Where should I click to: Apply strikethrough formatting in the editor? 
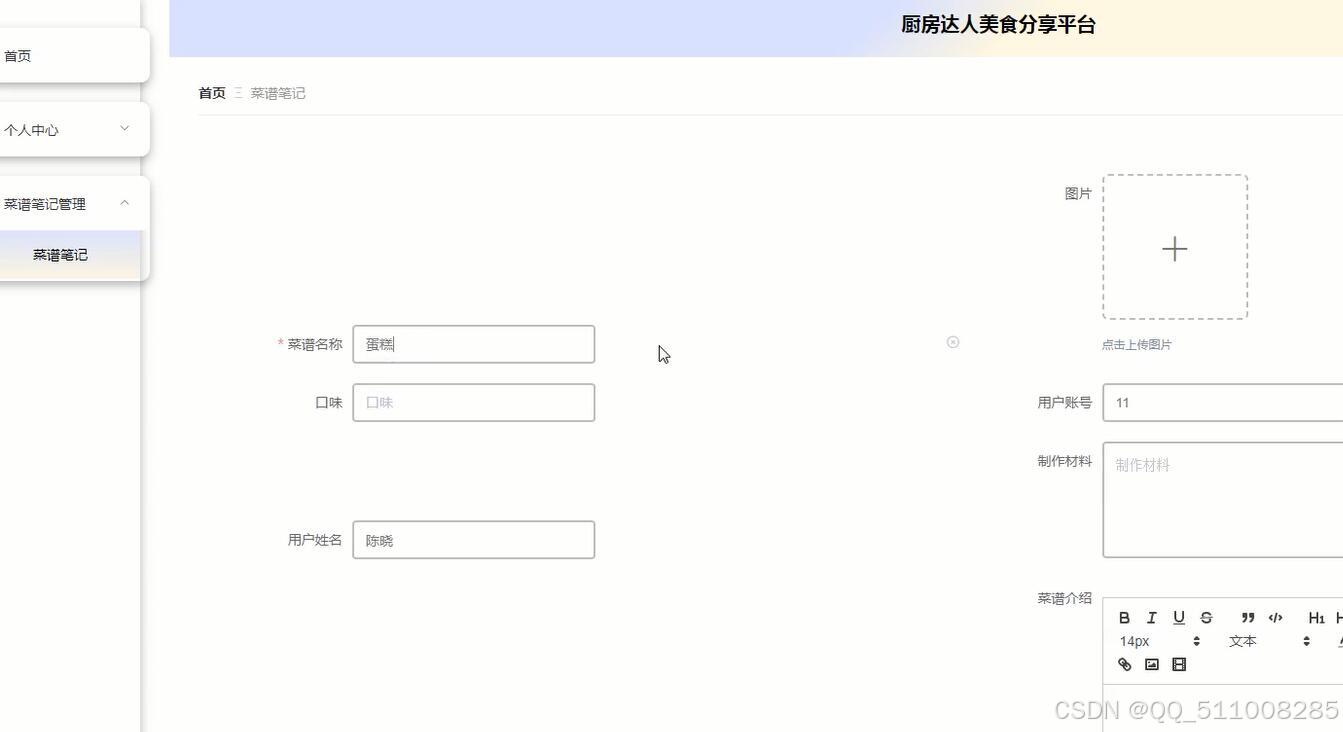(1206, 618)
